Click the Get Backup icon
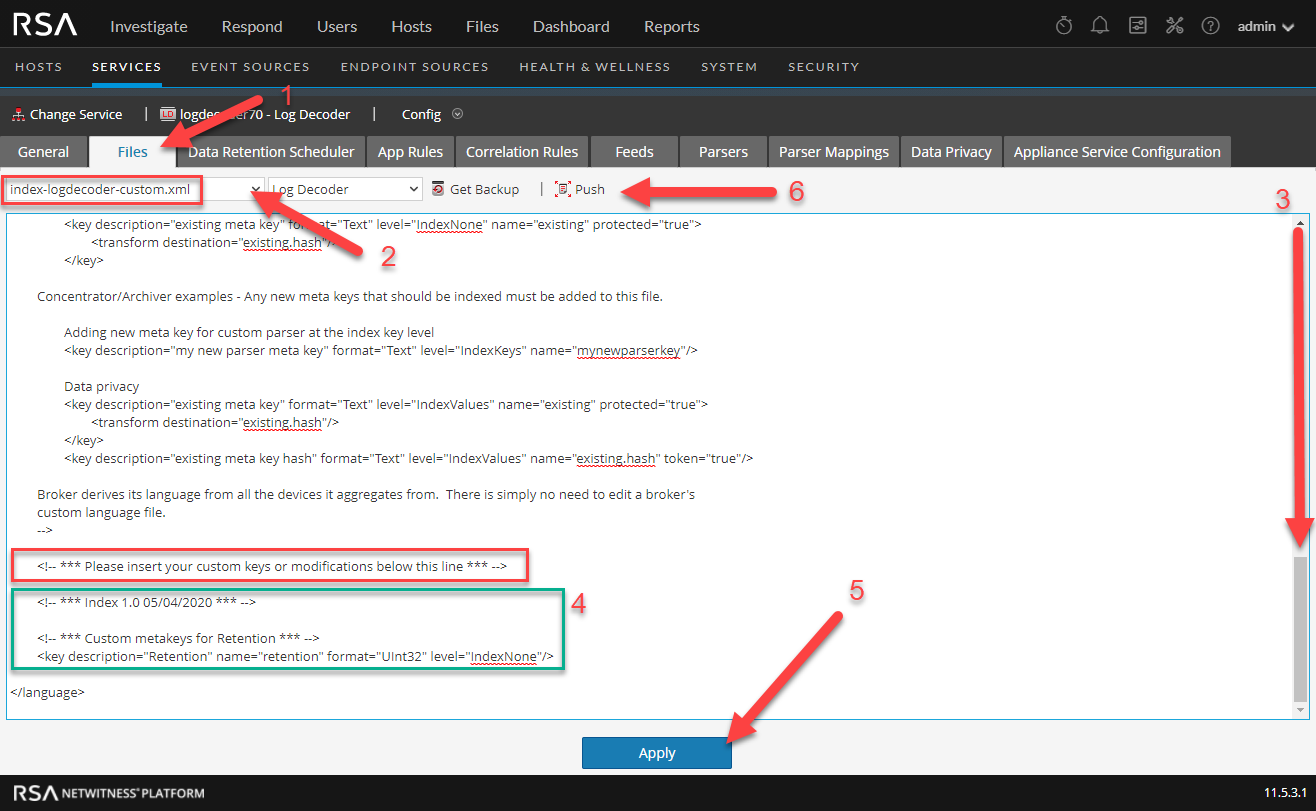The image size is (1316, 811). 438,189
